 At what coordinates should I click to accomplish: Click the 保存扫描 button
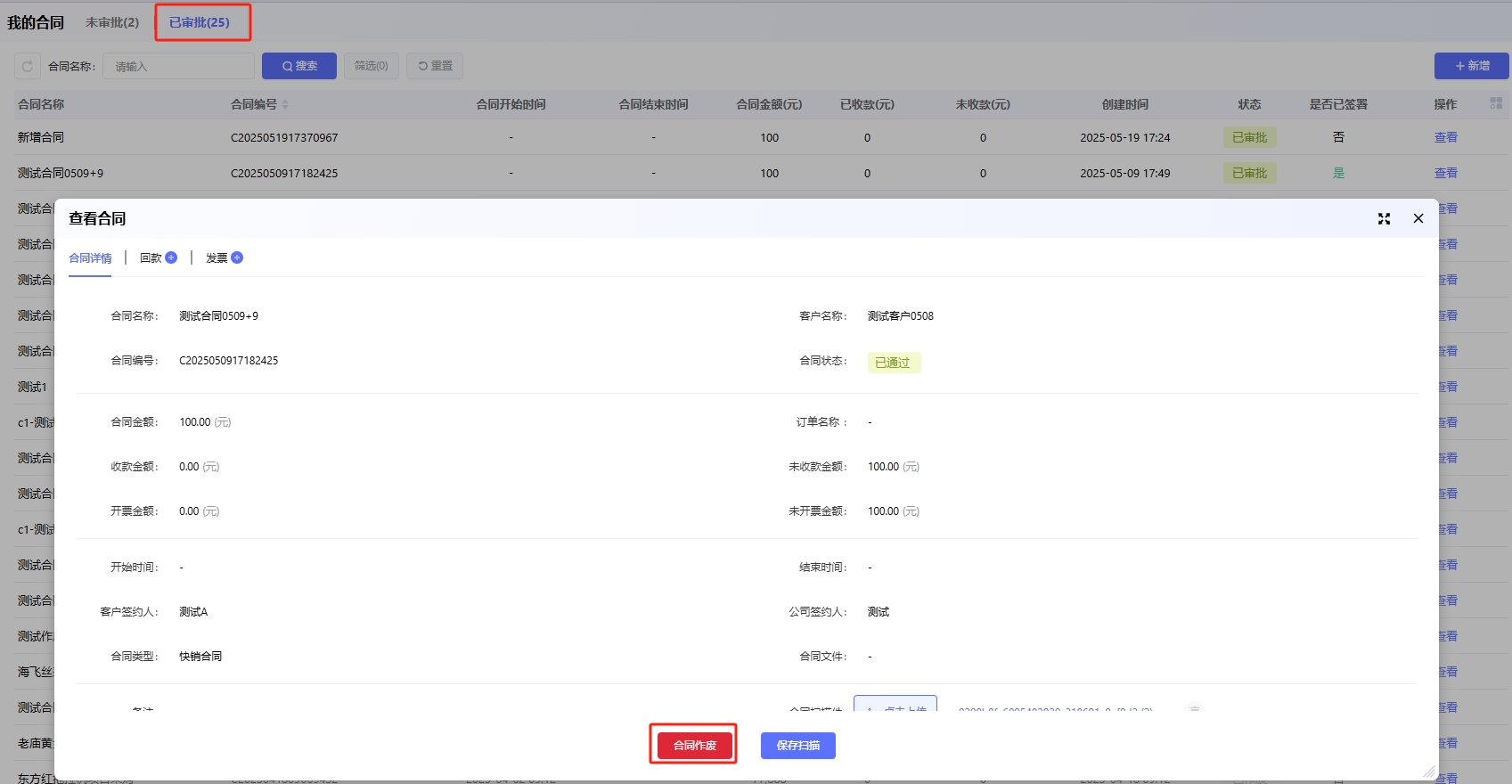click(797, 746)
